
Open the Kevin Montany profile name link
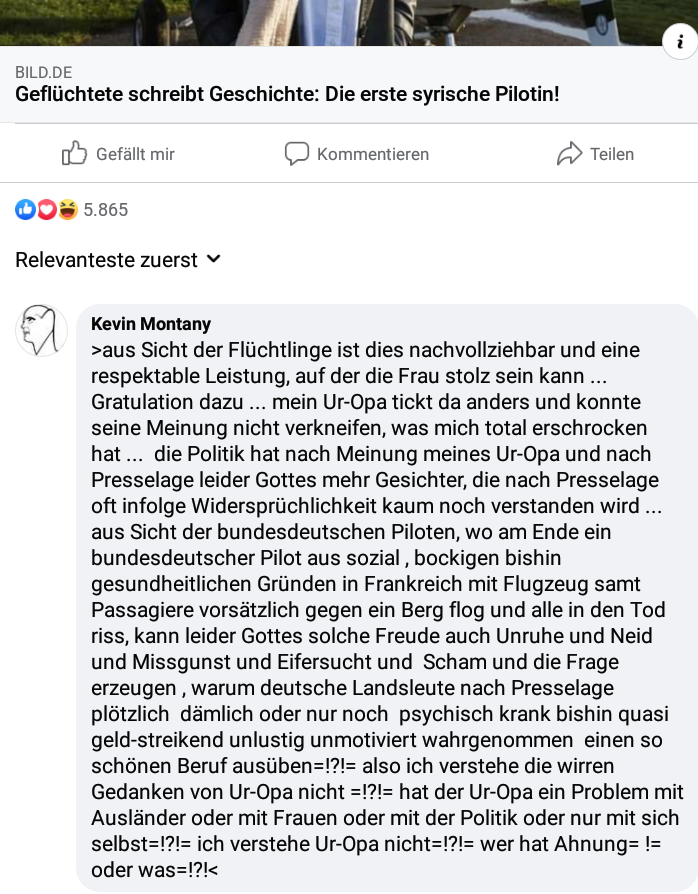151,324
